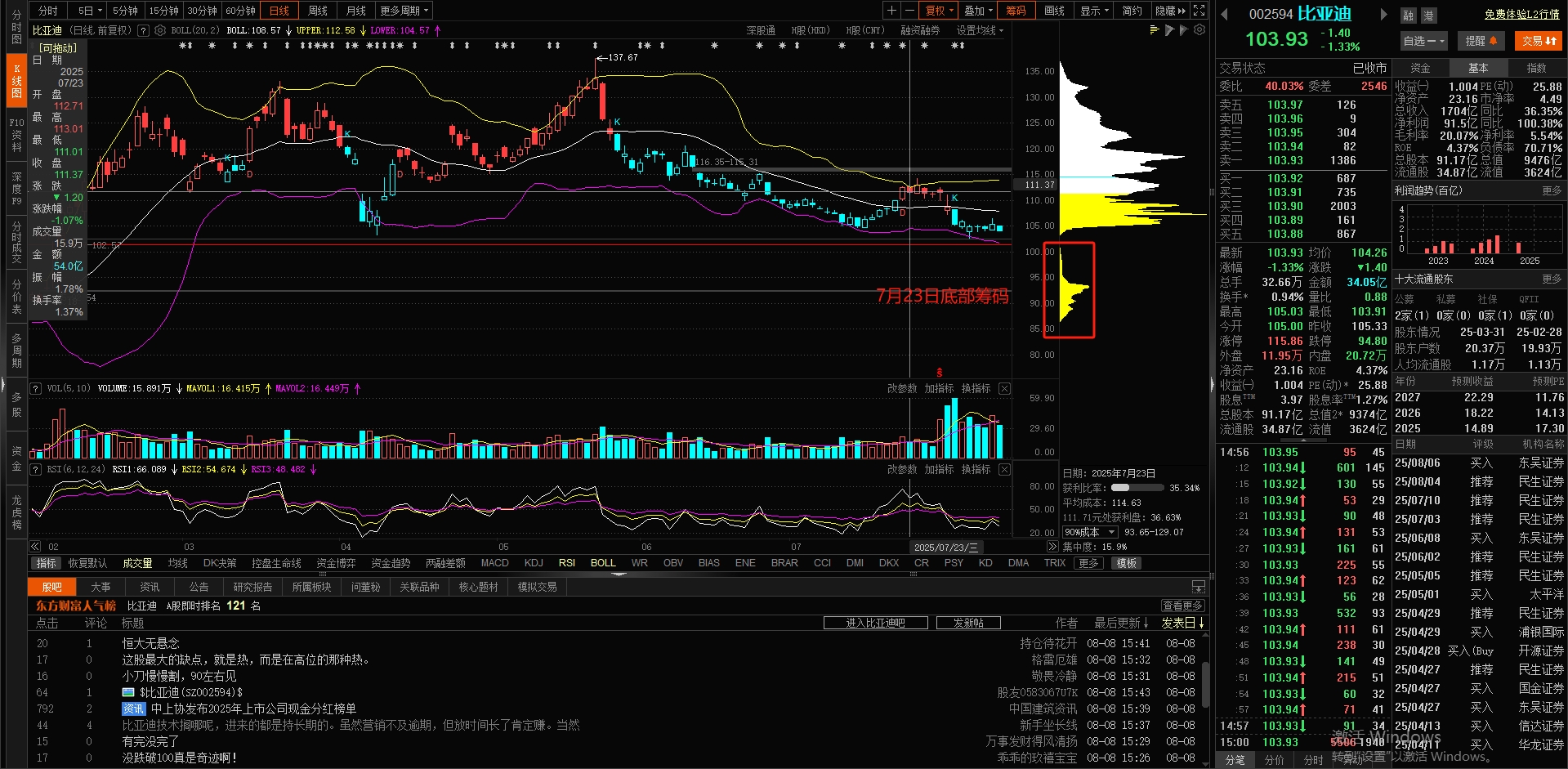Open the 显示 display dropdown
1568x769 pixels.
[x=1095, y=11]
